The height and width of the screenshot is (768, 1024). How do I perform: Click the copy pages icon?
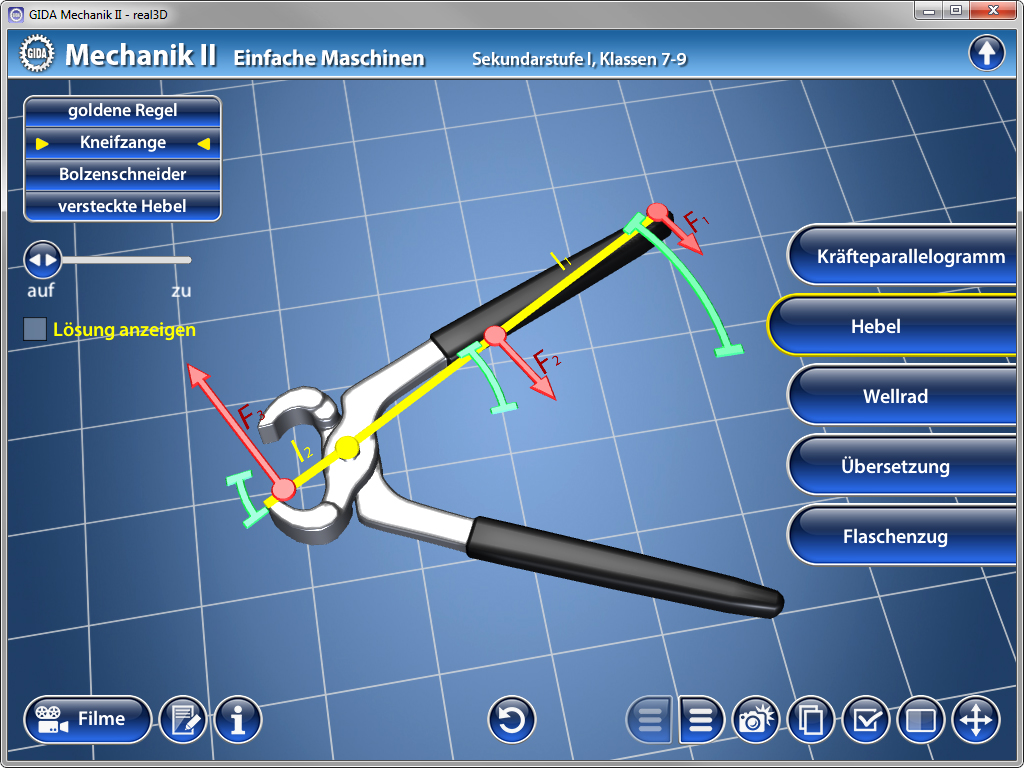tap(811, 719)
